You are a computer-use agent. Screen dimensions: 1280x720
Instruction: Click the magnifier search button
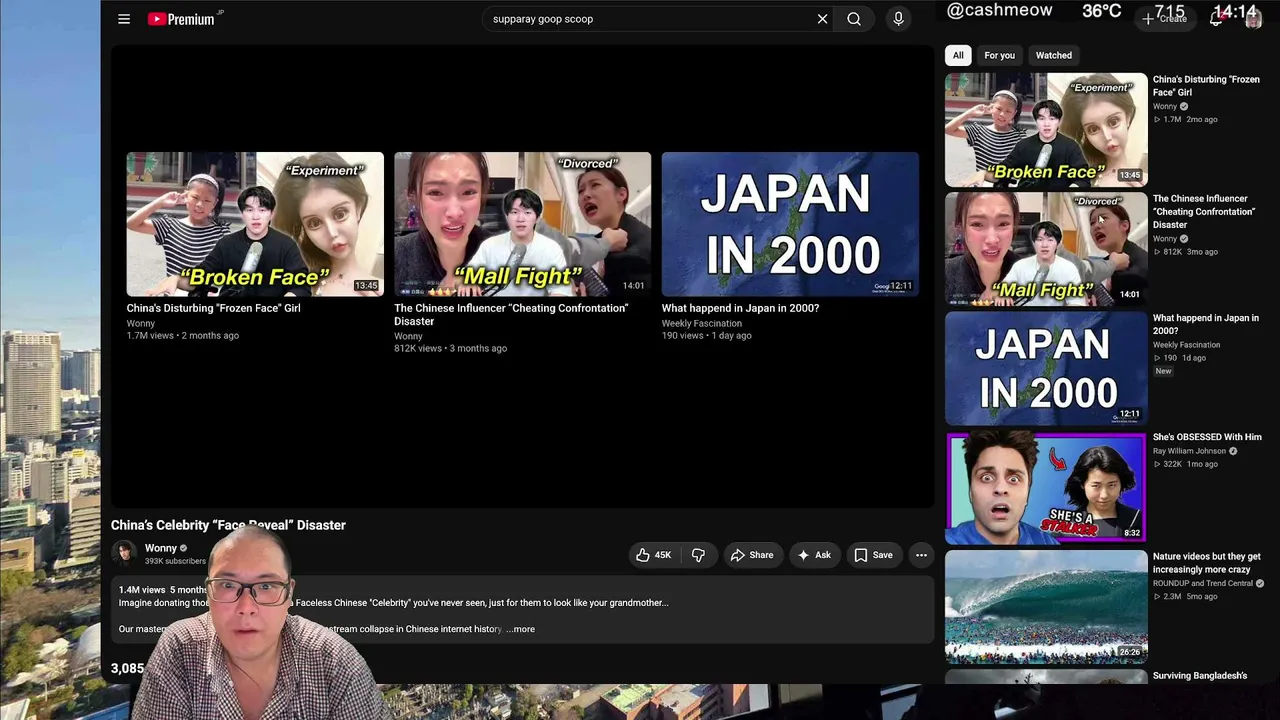(x=854, y=19)
